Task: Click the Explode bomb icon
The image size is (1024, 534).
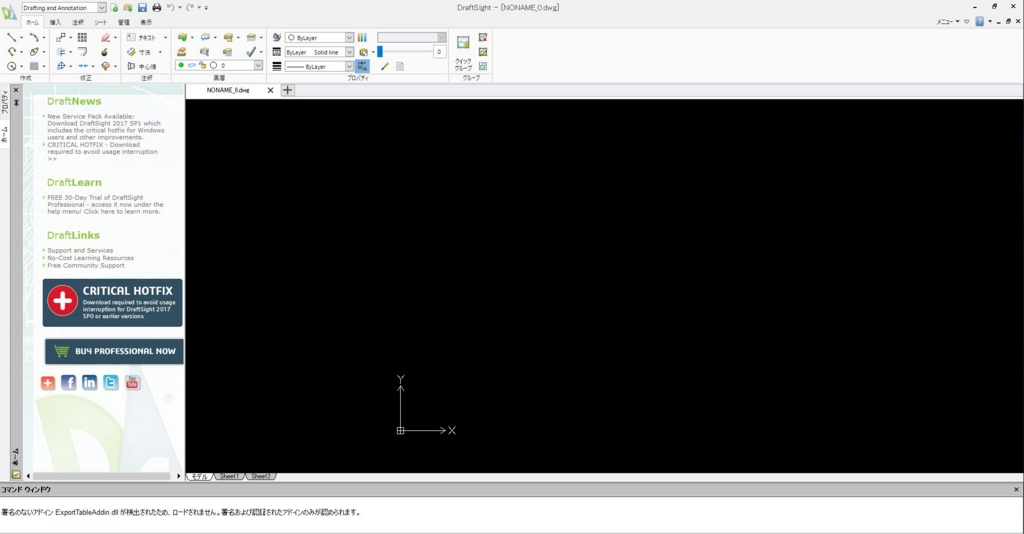Action: [x=104, y=52]
